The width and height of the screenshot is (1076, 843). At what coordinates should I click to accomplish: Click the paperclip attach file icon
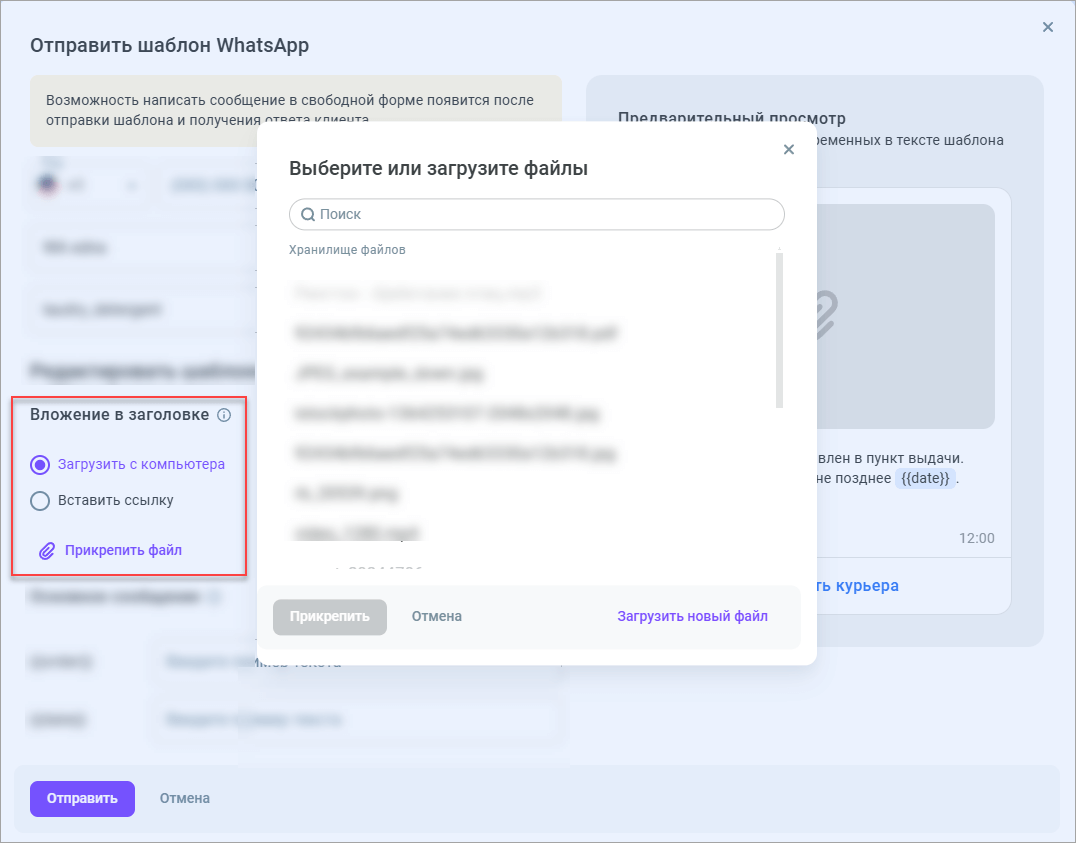[x=47, y=551]
